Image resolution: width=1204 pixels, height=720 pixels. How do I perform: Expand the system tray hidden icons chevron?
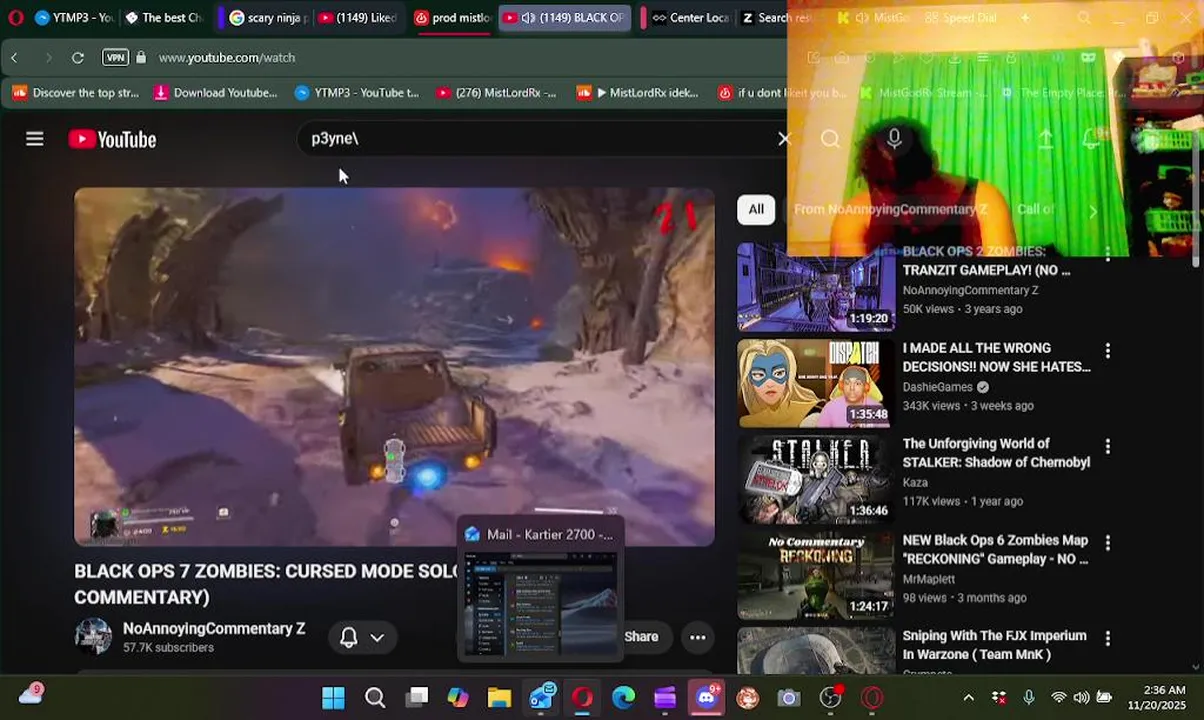tap(968, 697)
